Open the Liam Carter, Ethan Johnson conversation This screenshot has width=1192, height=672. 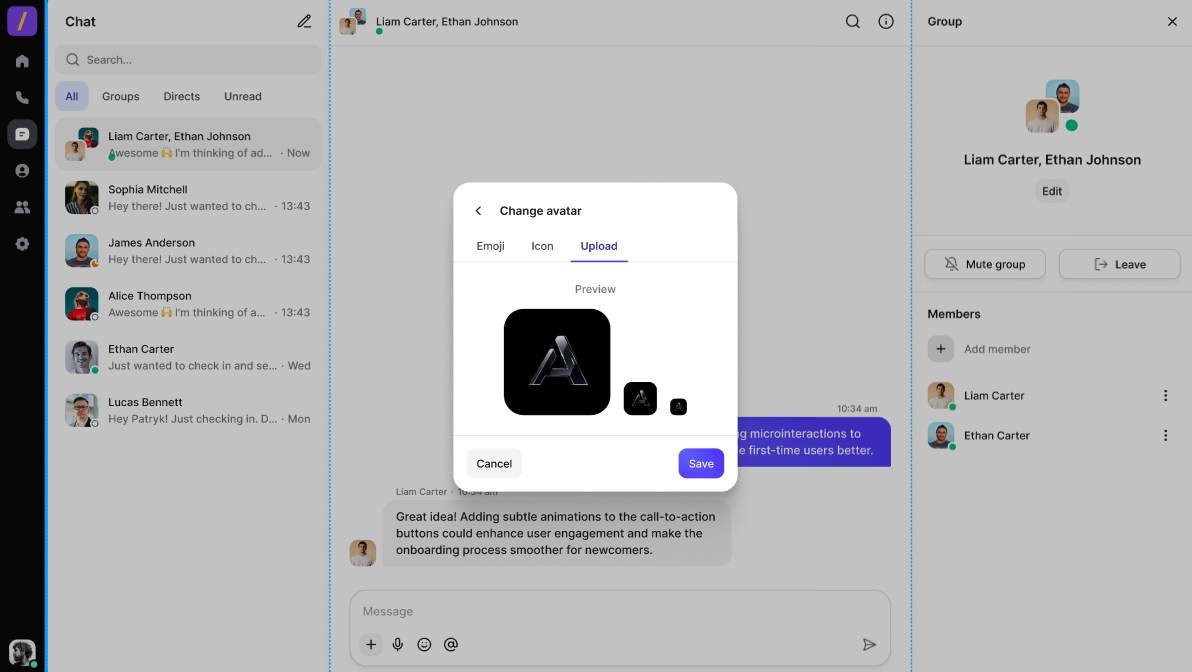pos(188,144)
